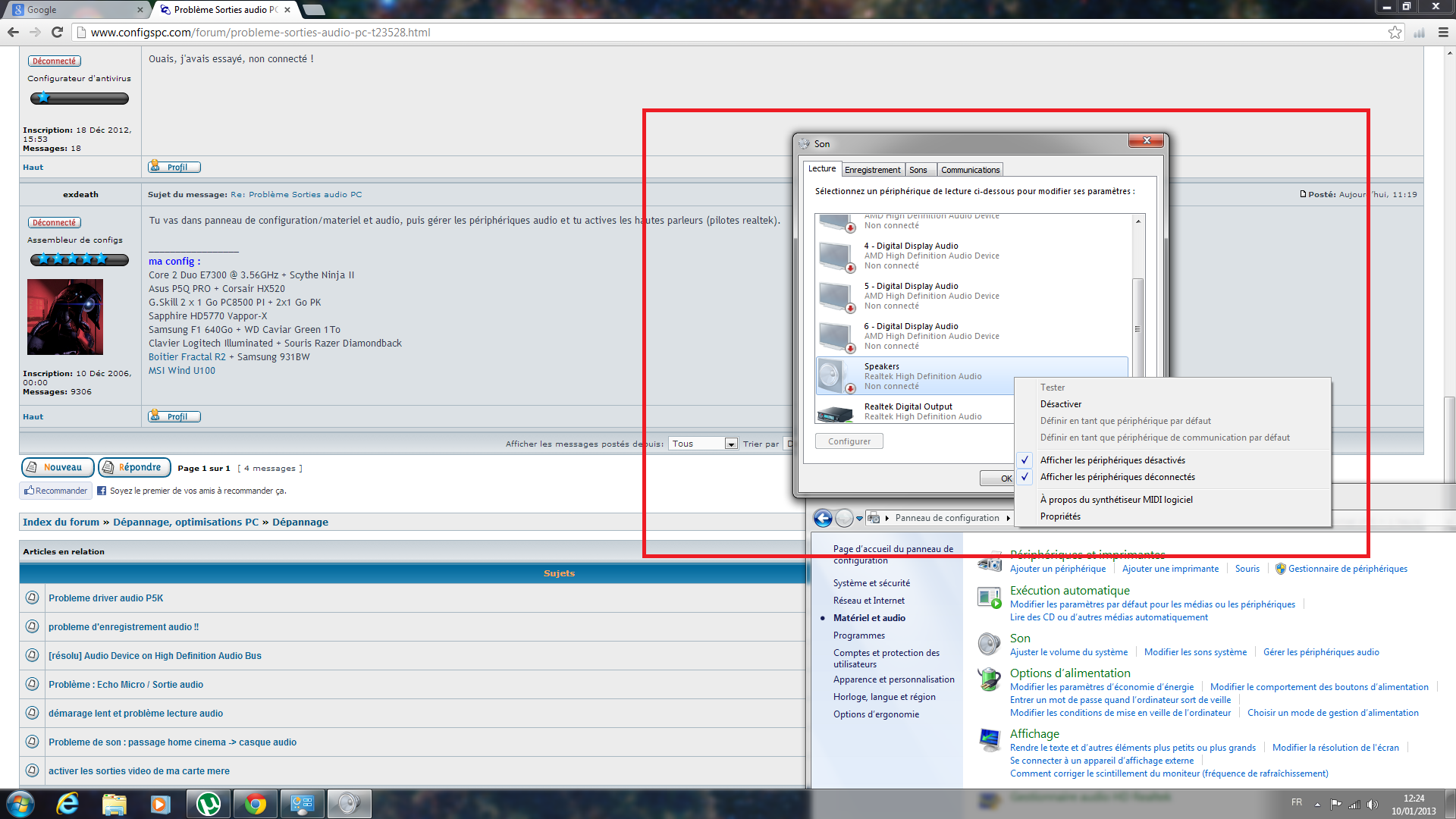Click the Répondre button
Image resolution: width=1456 pixels, height=819 pixels.
pos(134,467)
